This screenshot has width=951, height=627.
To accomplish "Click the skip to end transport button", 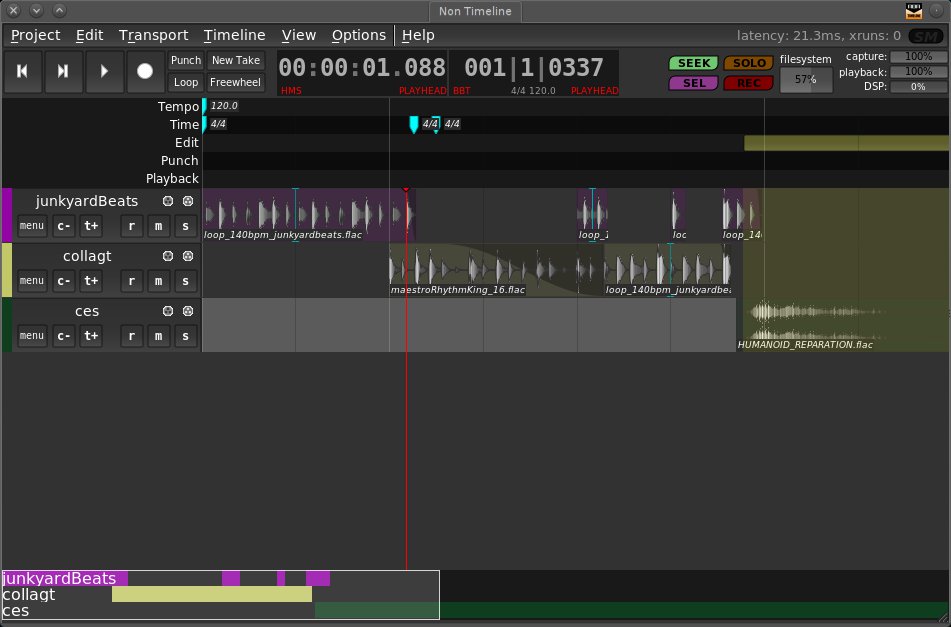I will (63, 71).
